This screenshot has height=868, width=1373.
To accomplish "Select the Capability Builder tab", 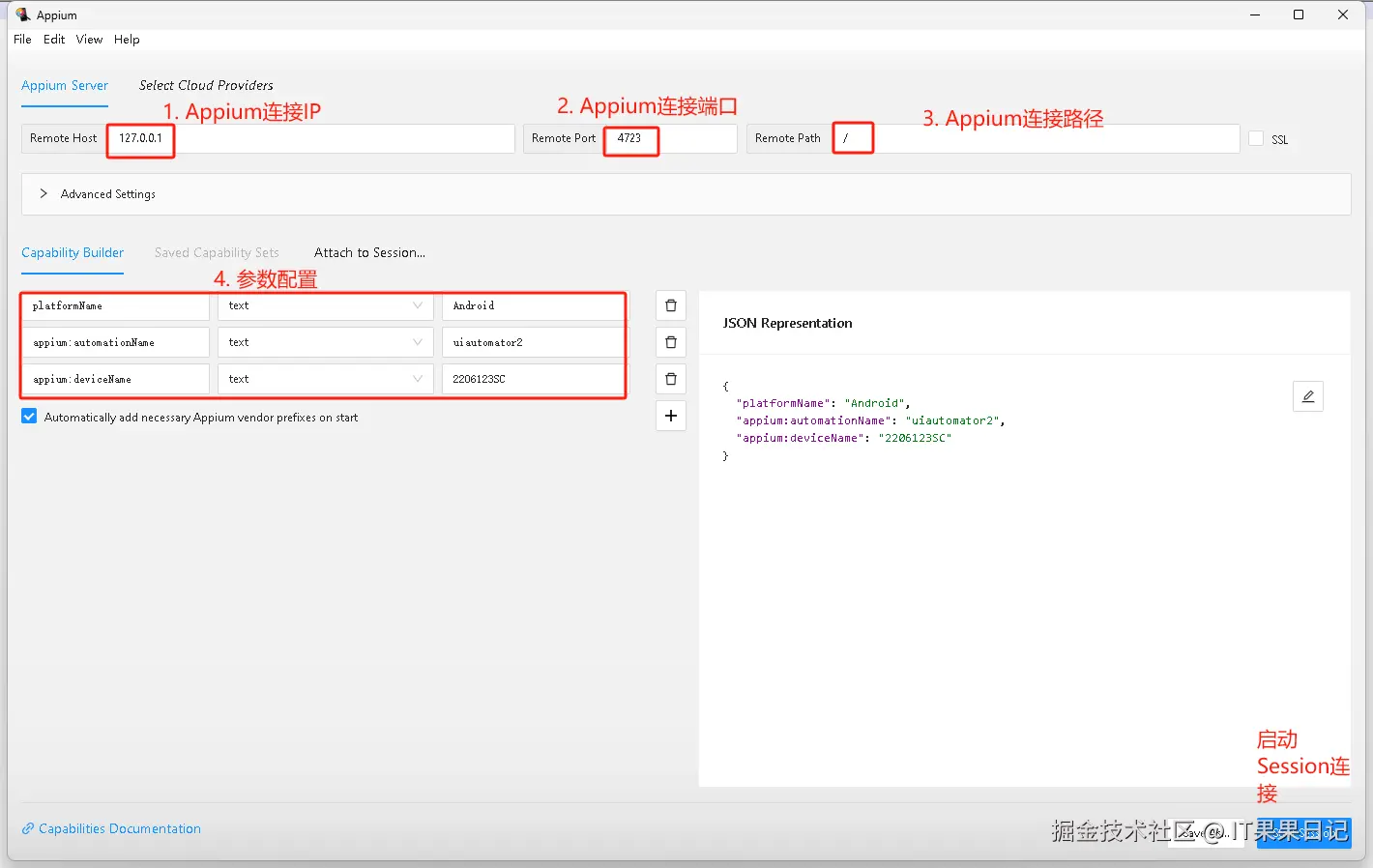I will click(73, 252).
